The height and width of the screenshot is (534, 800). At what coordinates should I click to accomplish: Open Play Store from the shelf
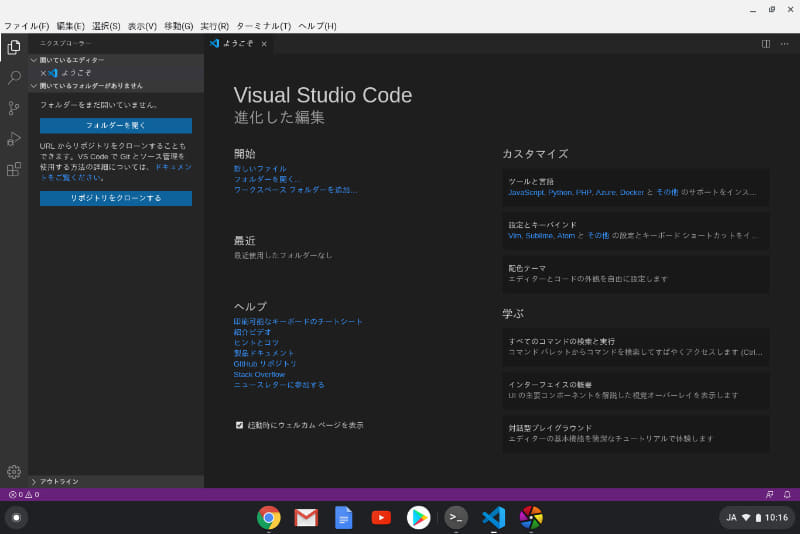tap(418, 518)
